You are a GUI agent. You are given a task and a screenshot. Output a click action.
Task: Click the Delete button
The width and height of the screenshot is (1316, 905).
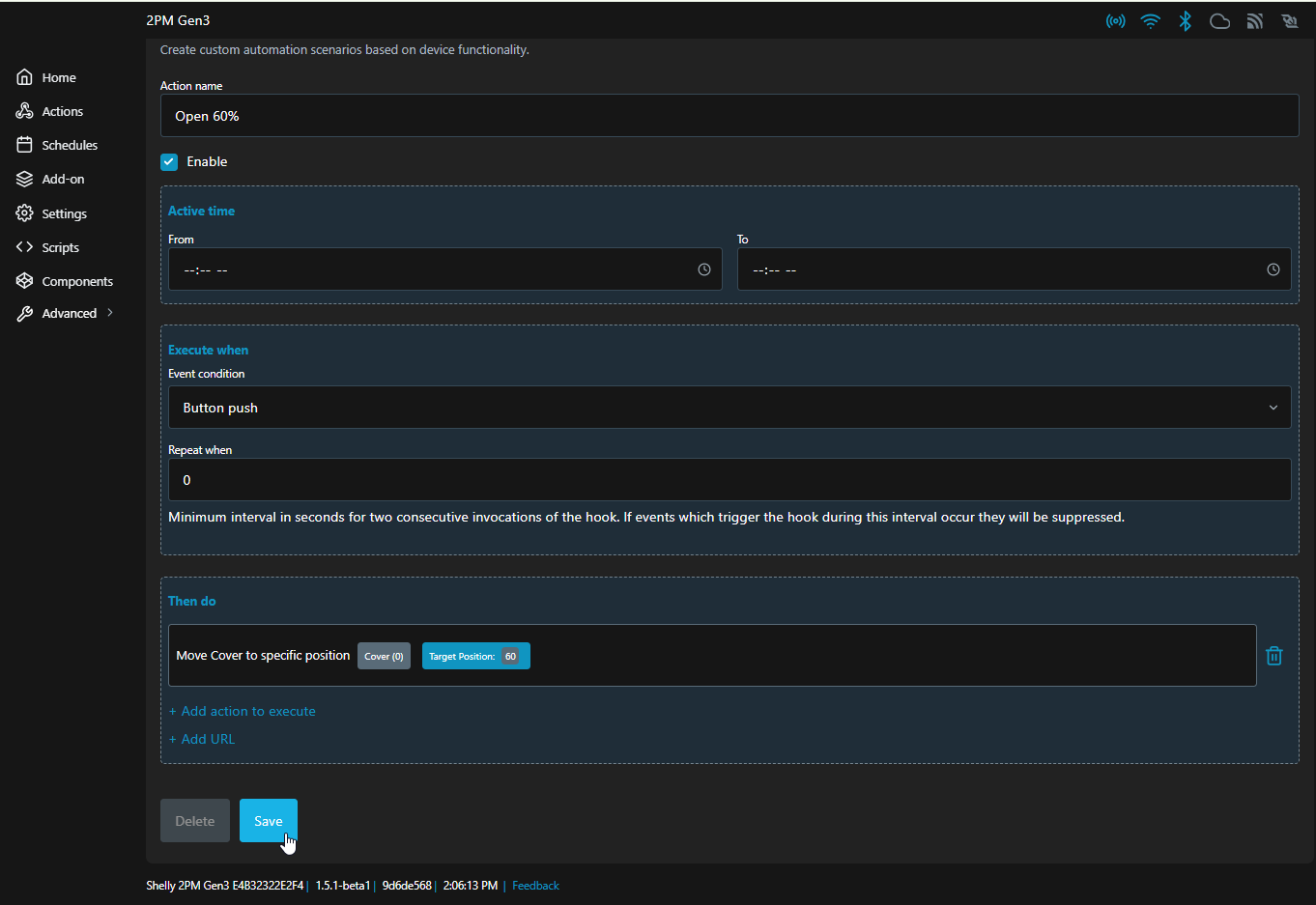point(195,821)
